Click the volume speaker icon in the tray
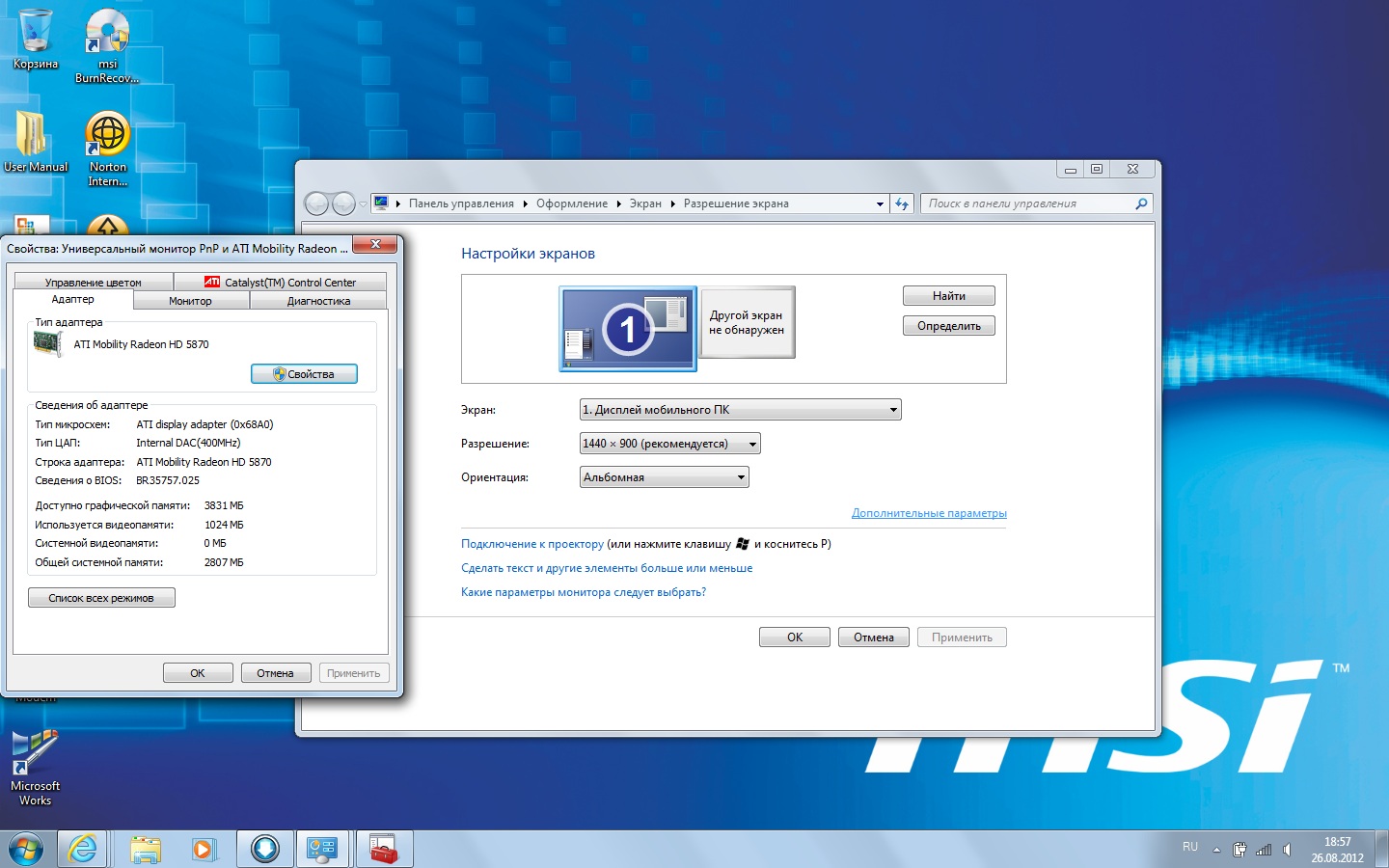The width and height of the screenshot is (1389, 868). click(1287, 850)
